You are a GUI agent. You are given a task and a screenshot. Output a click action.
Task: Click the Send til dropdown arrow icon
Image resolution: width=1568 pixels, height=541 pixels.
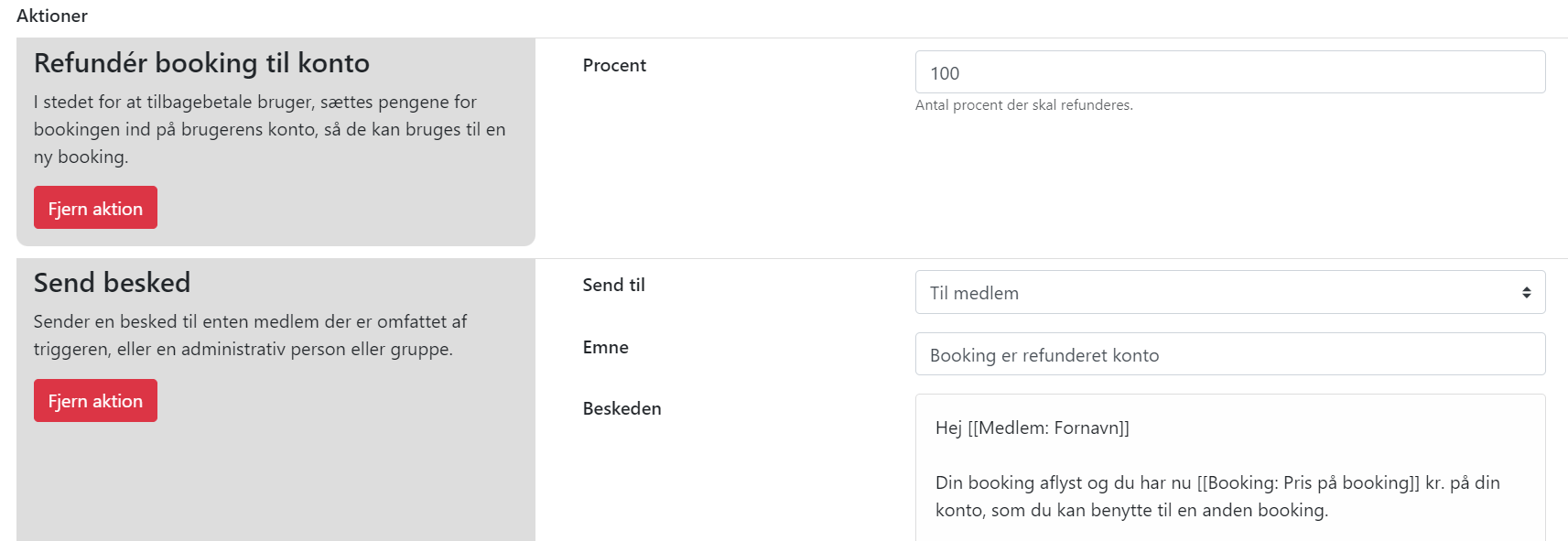tap(1526, 293)
